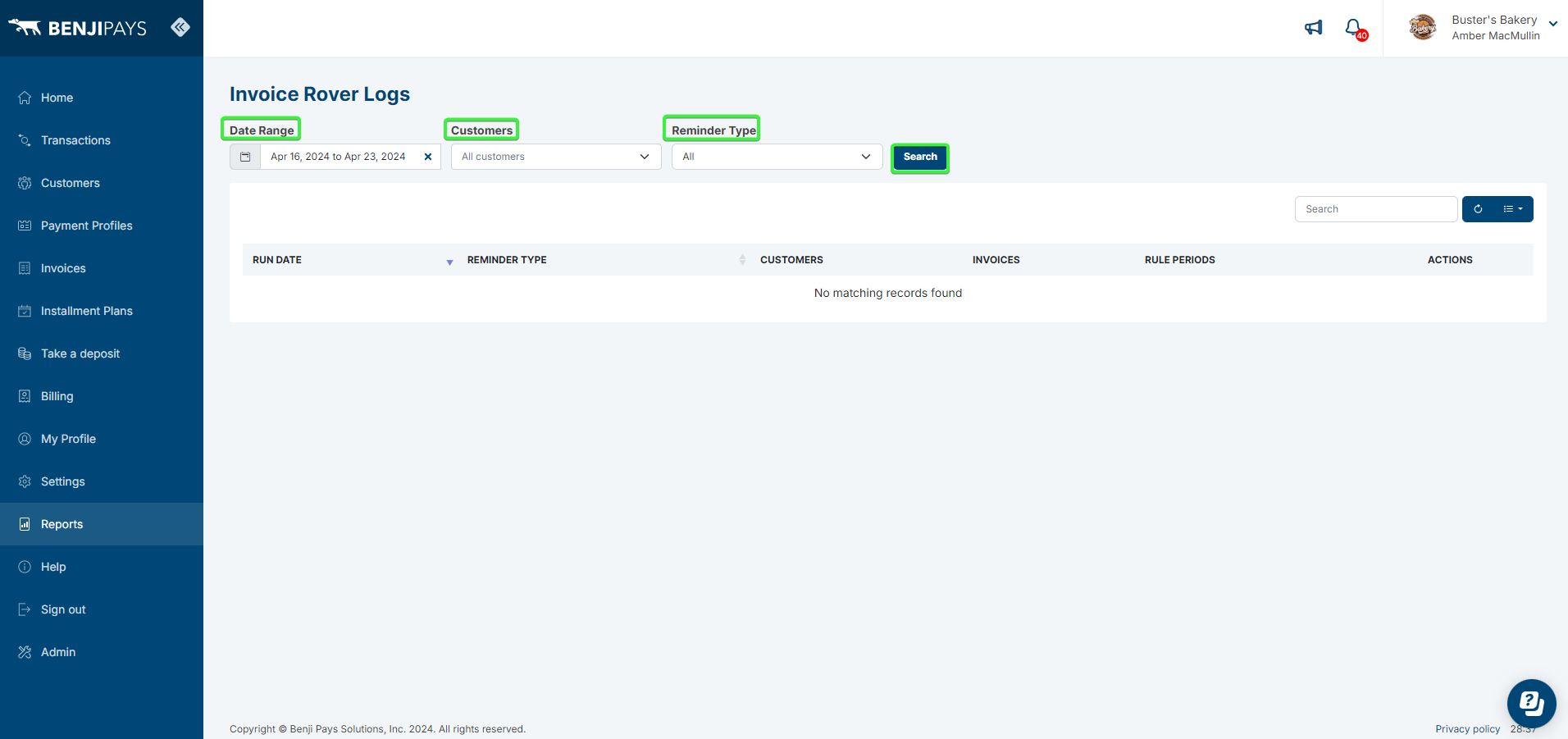
Task: Clear the date range with the X icon
Action: [x=428, y=157]
